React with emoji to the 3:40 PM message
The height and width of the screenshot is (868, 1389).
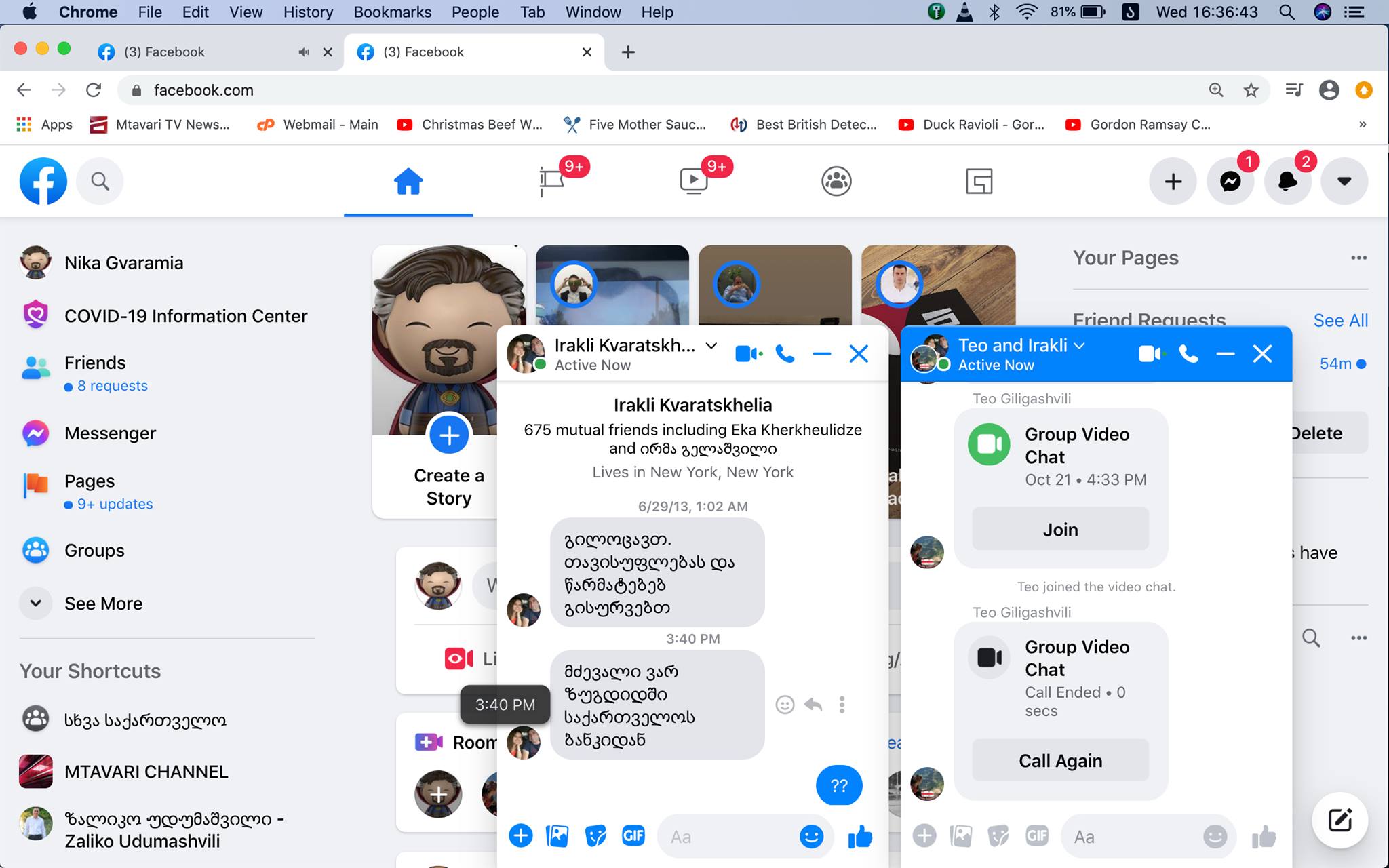coord(784,705)
